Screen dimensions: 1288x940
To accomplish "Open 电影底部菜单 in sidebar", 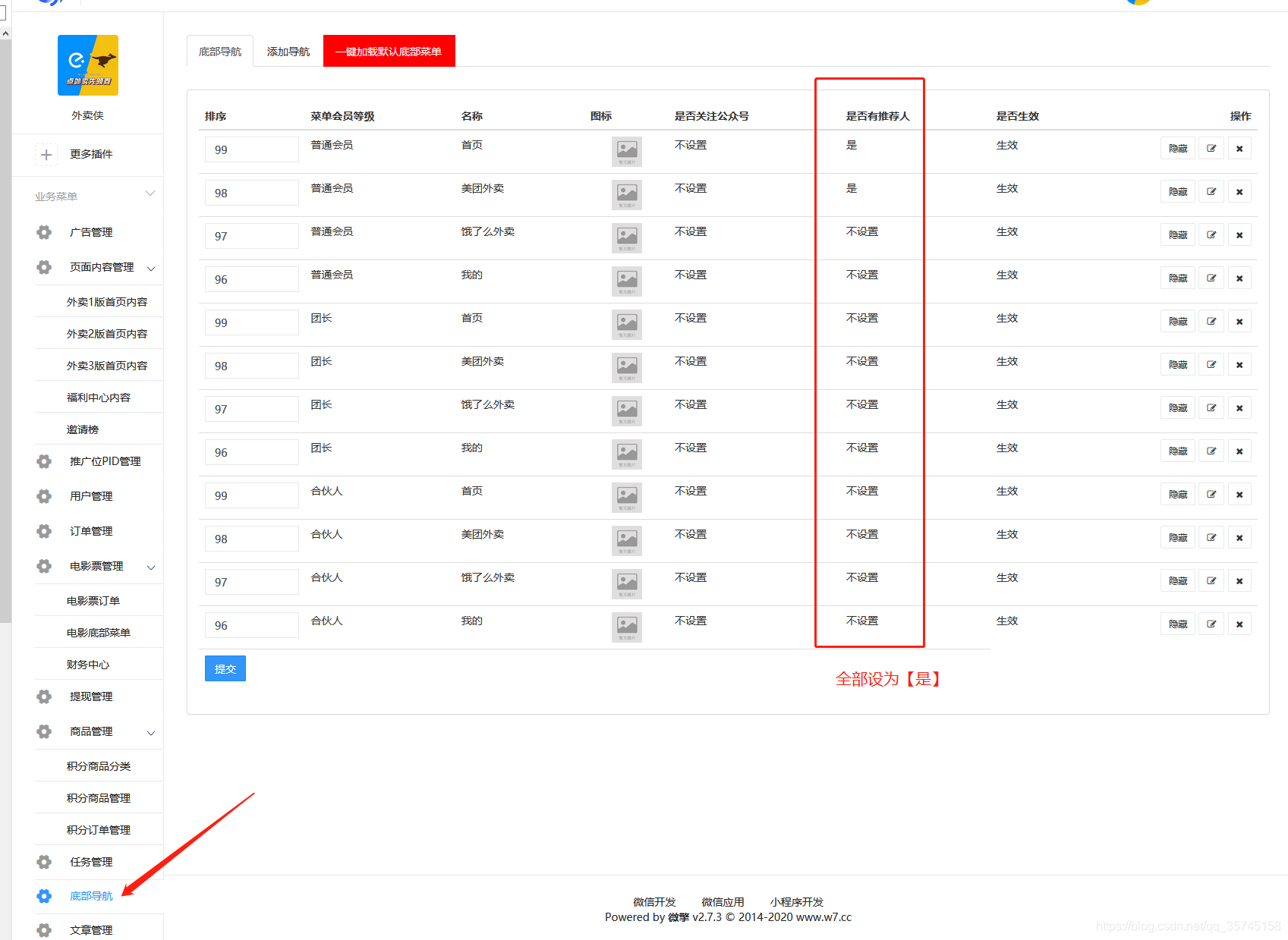I will click(99, 633).
